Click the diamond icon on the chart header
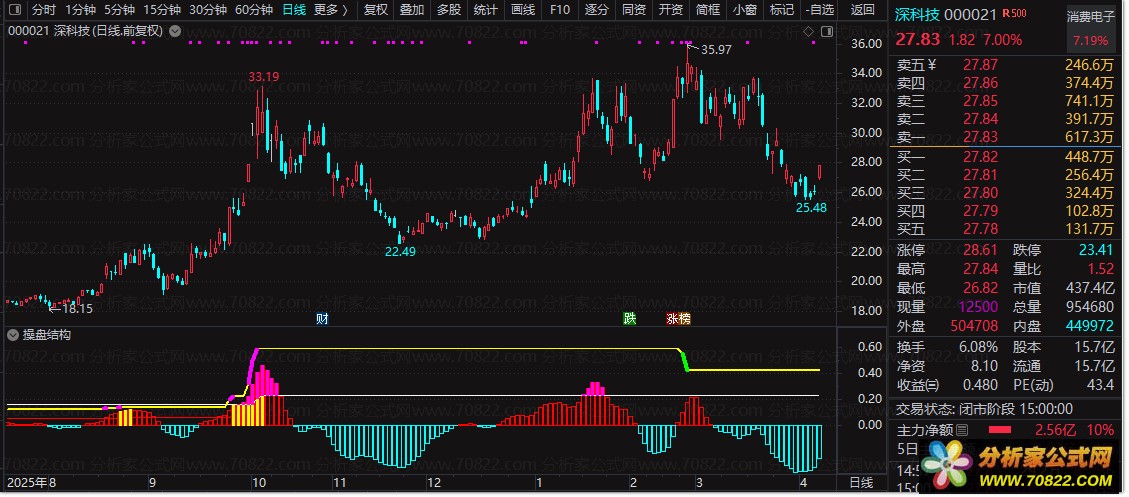Screen dimensions: 1129x497 click(x=809, y=31)
